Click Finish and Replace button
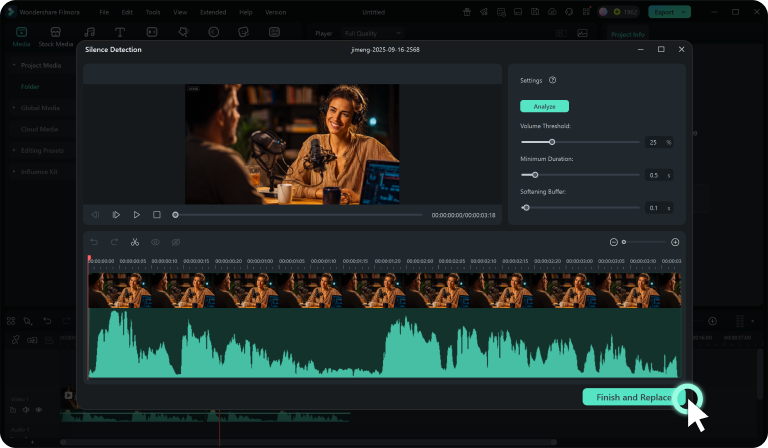Screen dimensions: 768x448 point(634,397)
